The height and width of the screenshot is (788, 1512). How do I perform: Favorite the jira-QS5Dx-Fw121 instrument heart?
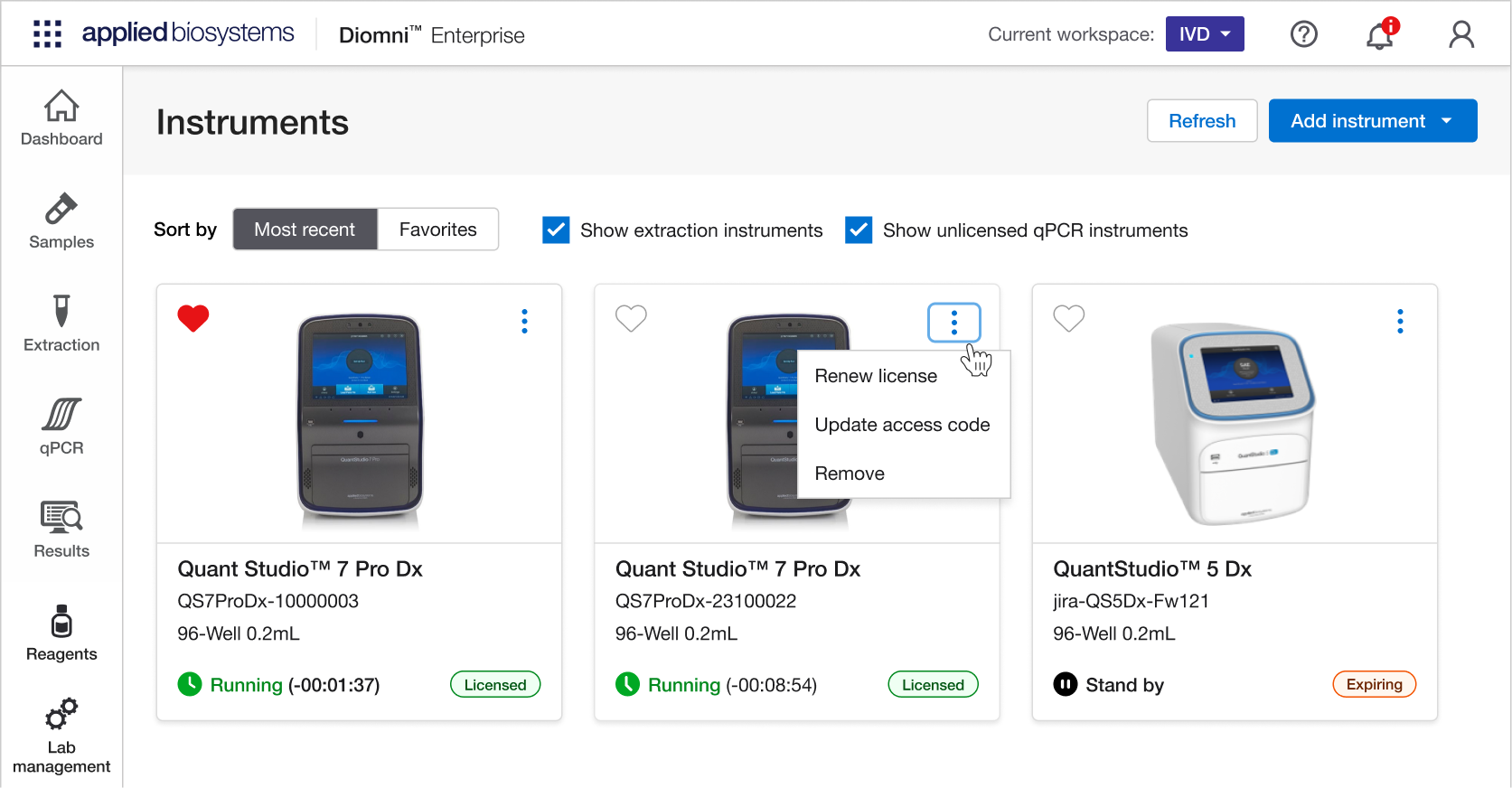pos(1069,318)
